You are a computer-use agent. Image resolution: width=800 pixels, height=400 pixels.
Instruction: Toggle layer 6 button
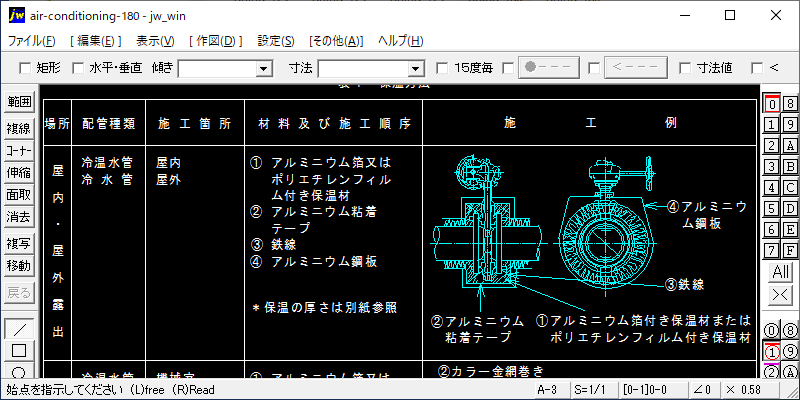772,230
